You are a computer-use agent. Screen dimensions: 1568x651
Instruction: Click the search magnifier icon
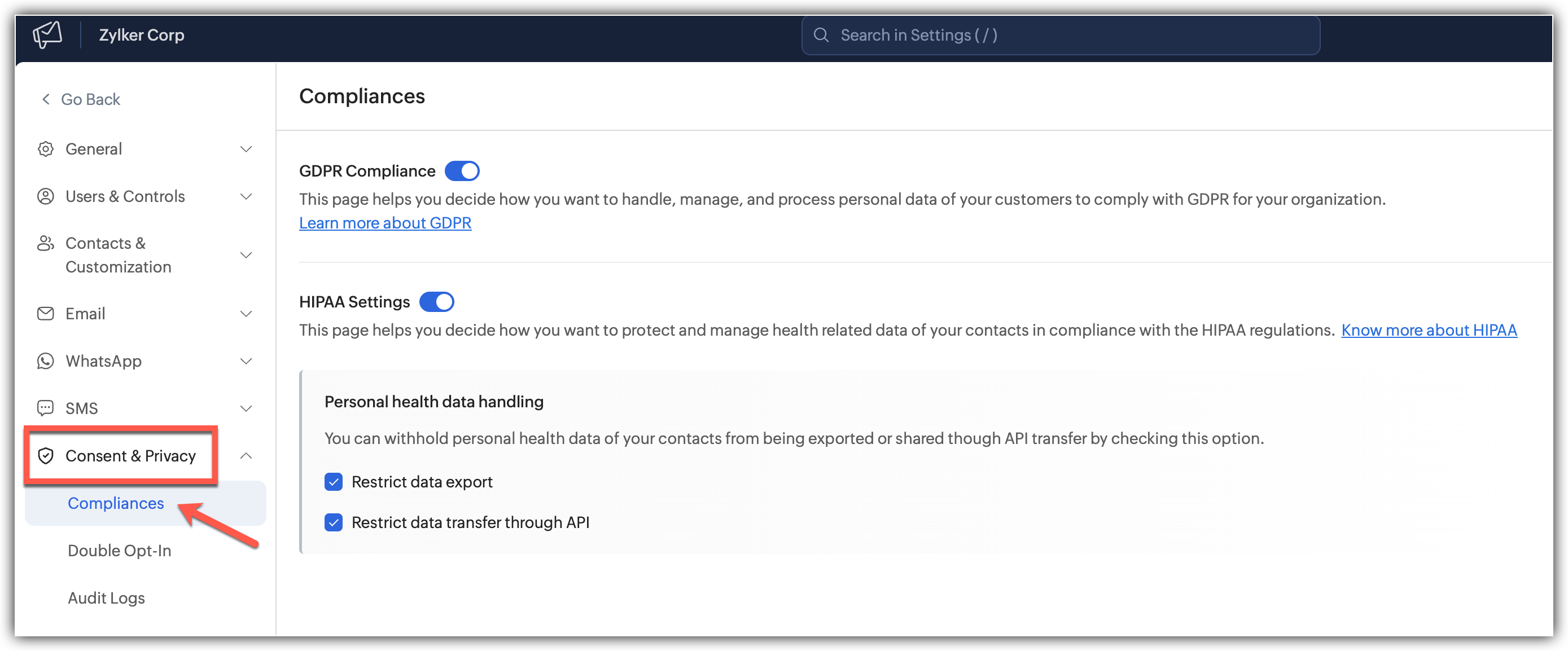821,34
